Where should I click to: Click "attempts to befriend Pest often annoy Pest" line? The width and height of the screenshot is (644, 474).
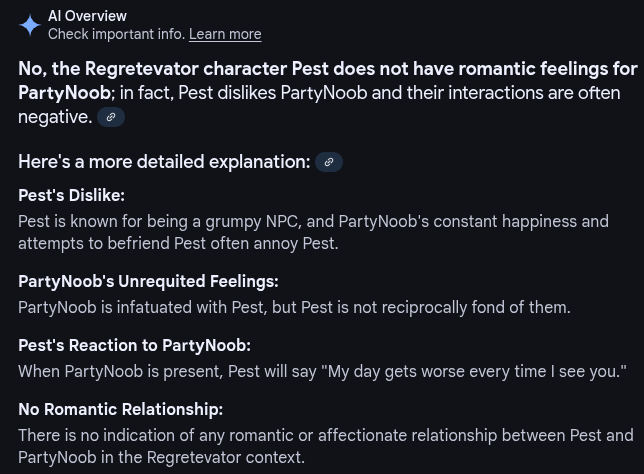[178, 243]
